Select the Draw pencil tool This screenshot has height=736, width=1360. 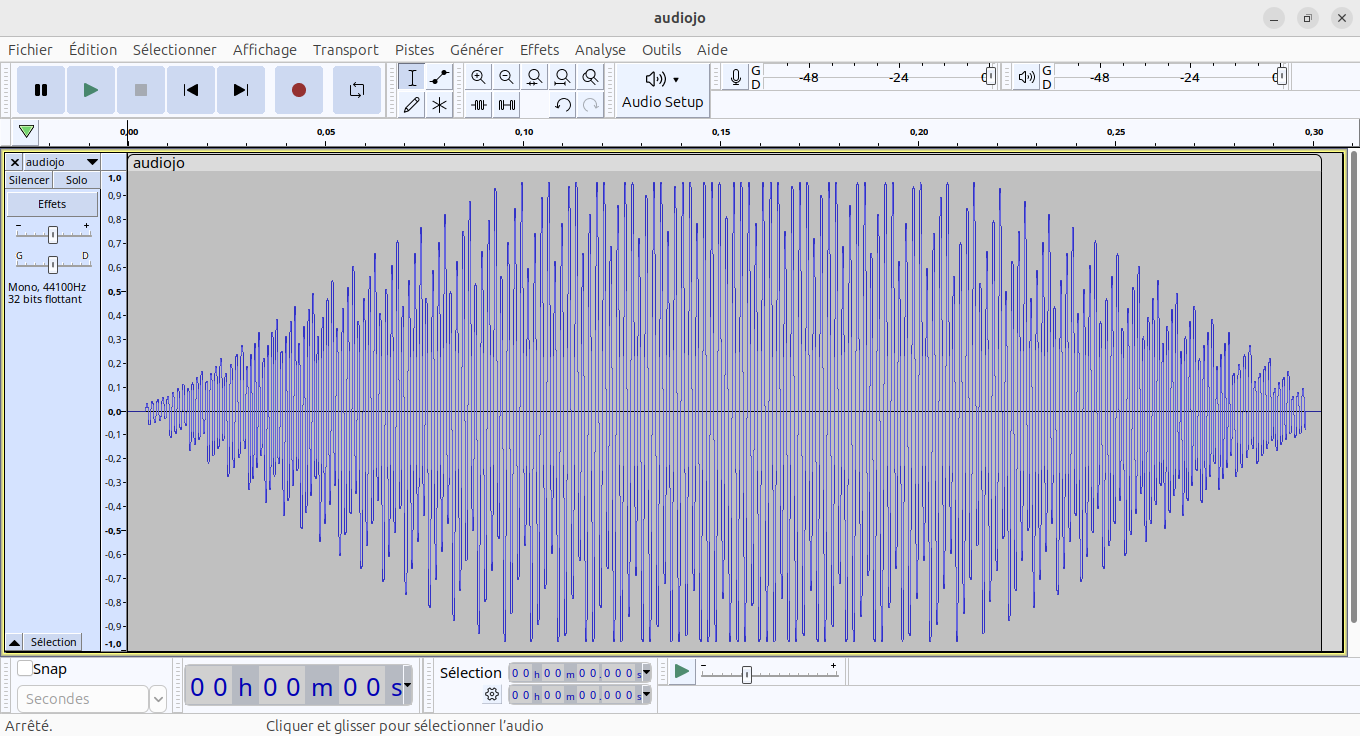point(411,104)
